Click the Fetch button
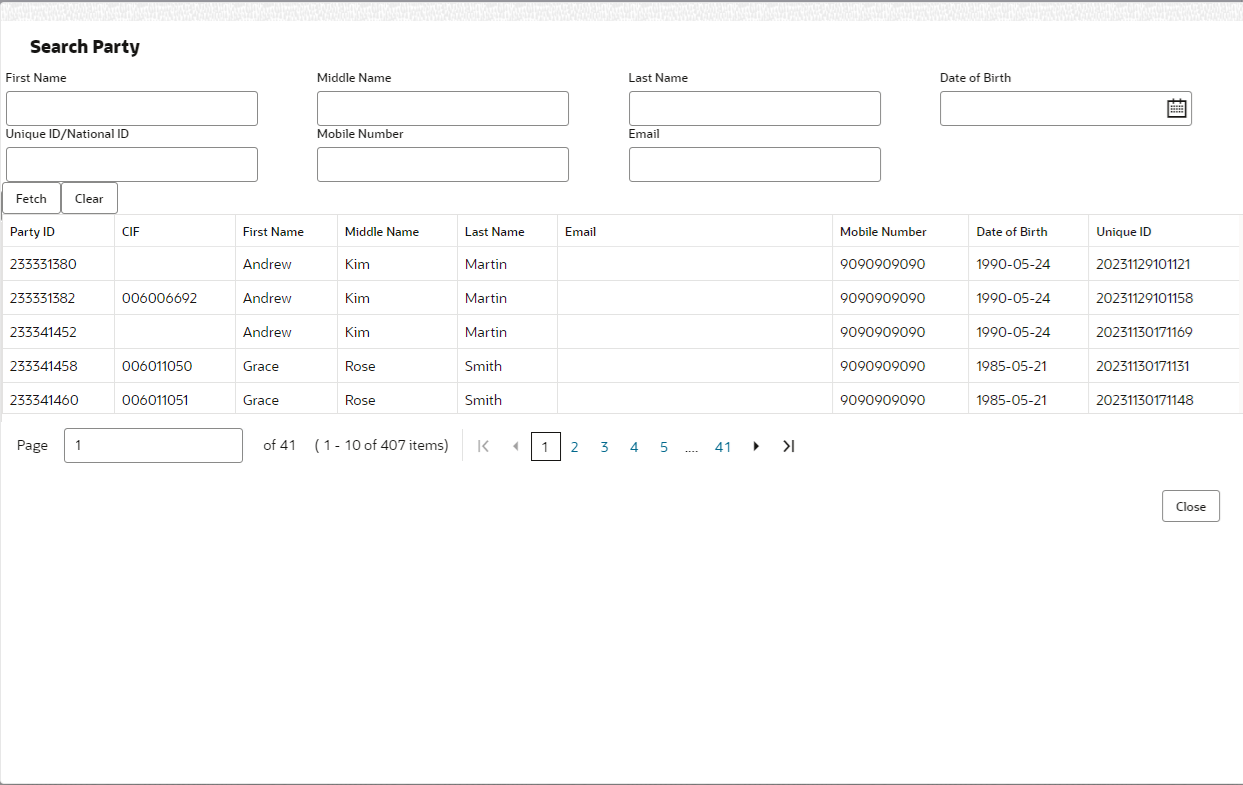Screen dimensions: 1243x785 point(31,198)
